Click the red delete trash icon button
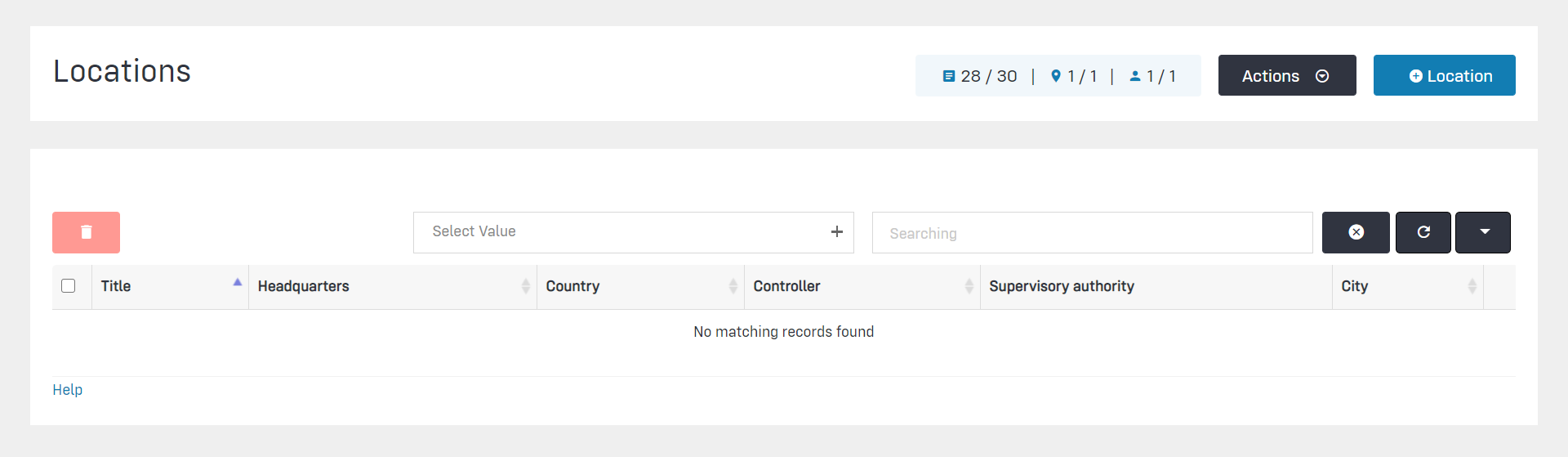 point(86,232)
